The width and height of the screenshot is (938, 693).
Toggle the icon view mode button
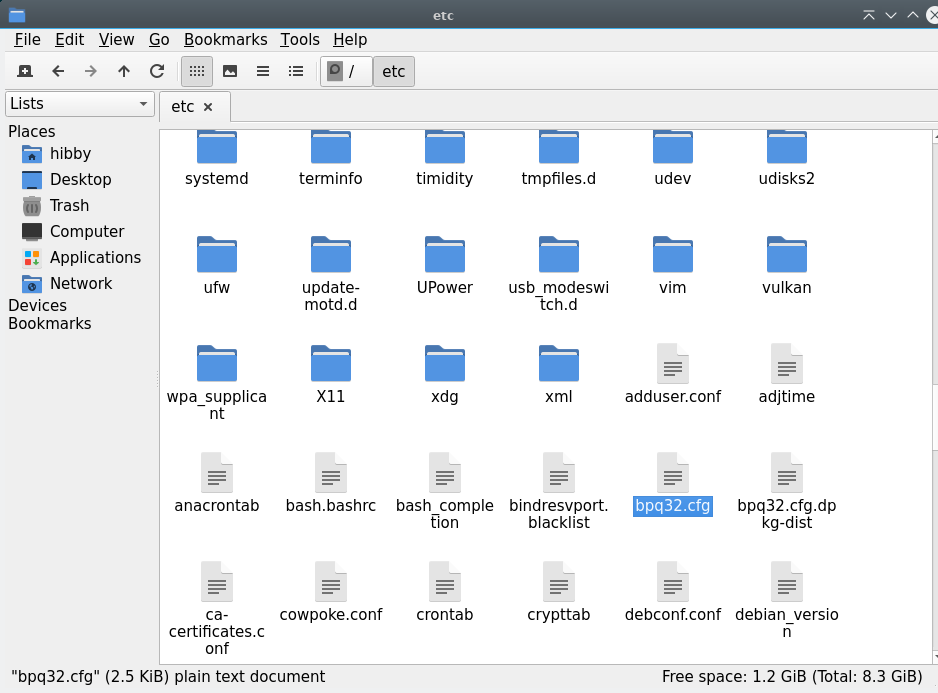[x=197, y=71]
